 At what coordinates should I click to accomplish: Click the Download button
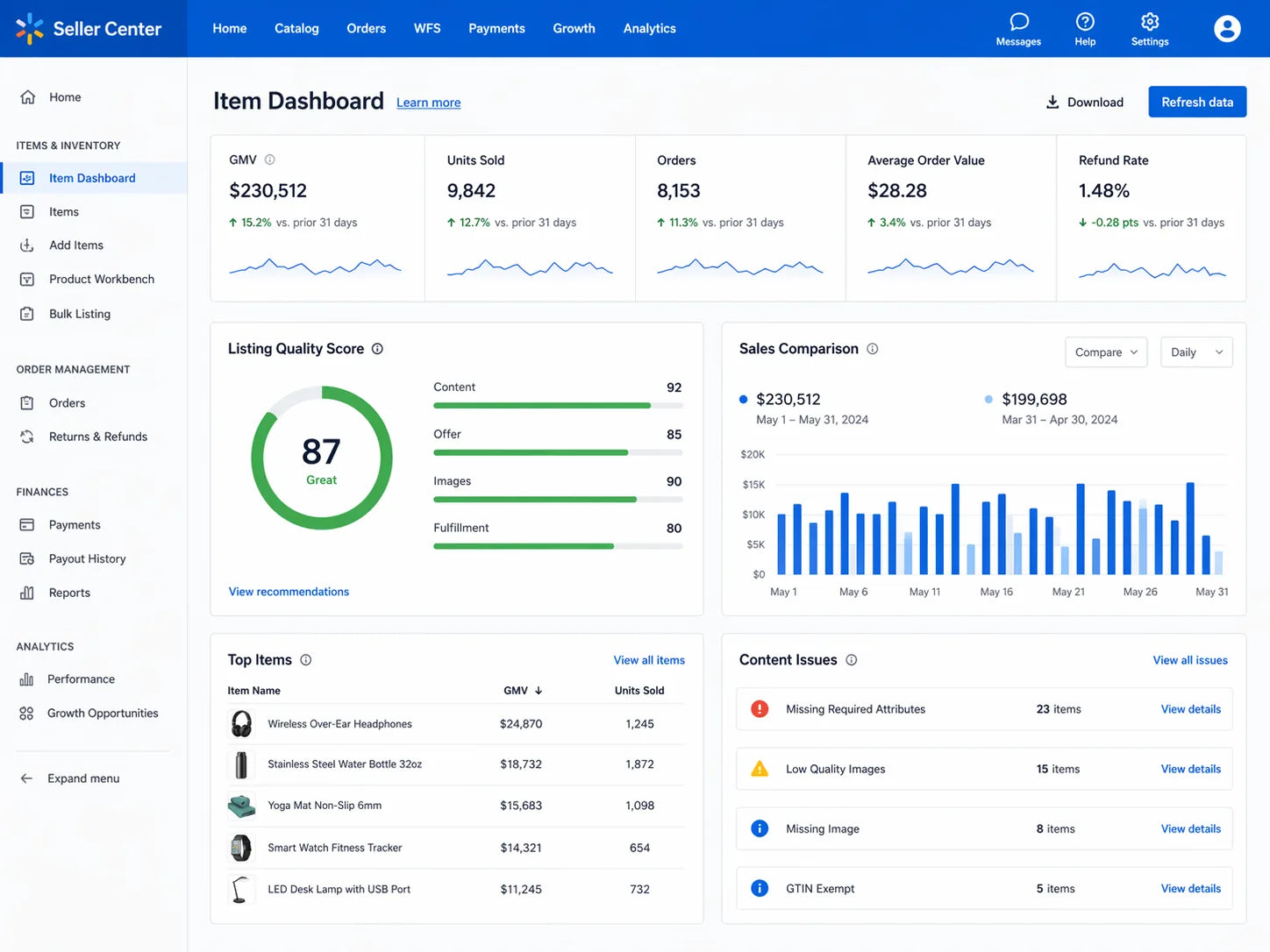click(x=1084, y=103)
